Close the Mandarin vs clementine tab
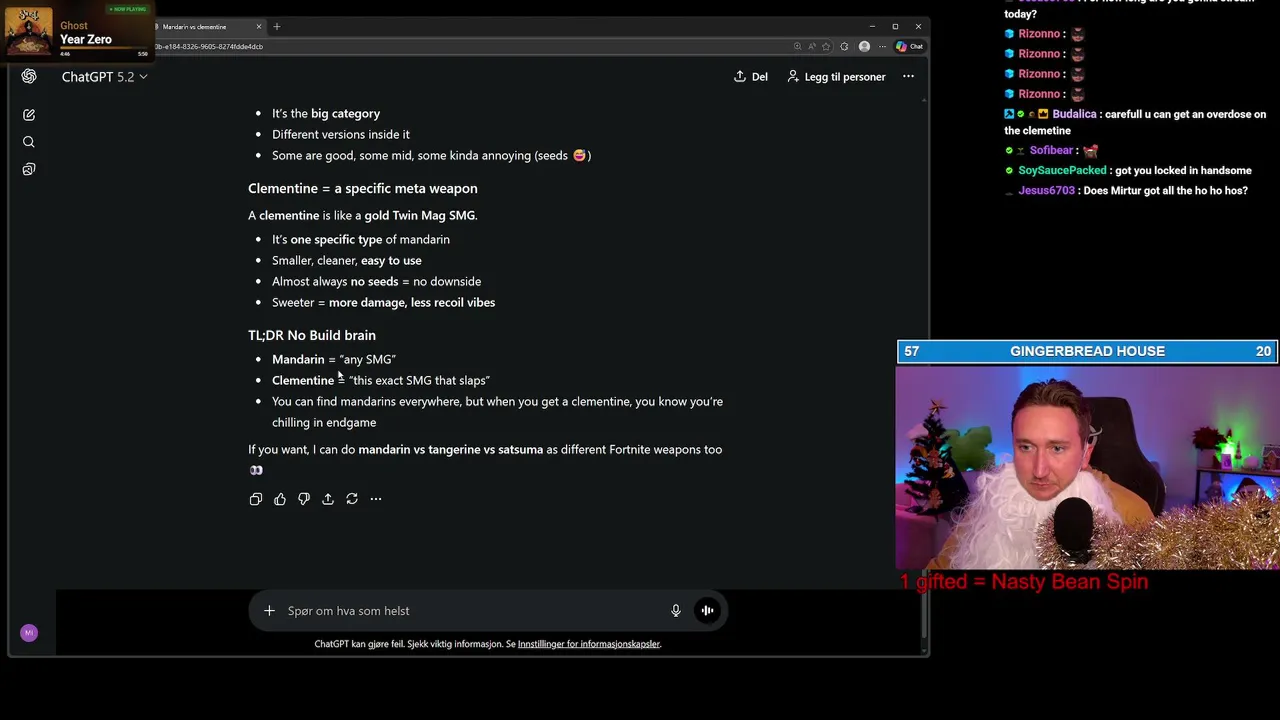This screenshot has width=1280, height=720. click(x=259, y=27)
